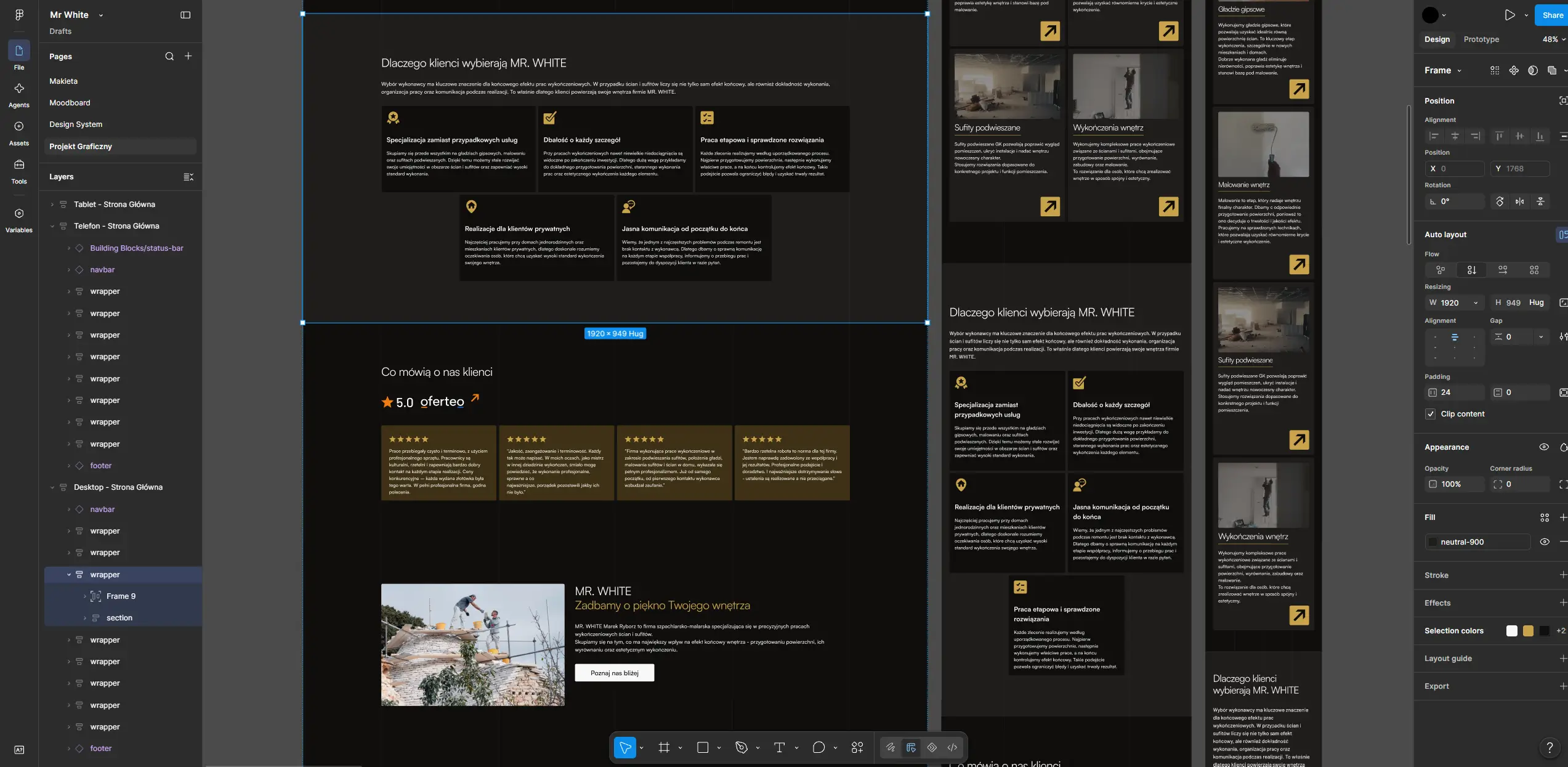Select the Rectangle shape tool

click(x=703, y=747)
